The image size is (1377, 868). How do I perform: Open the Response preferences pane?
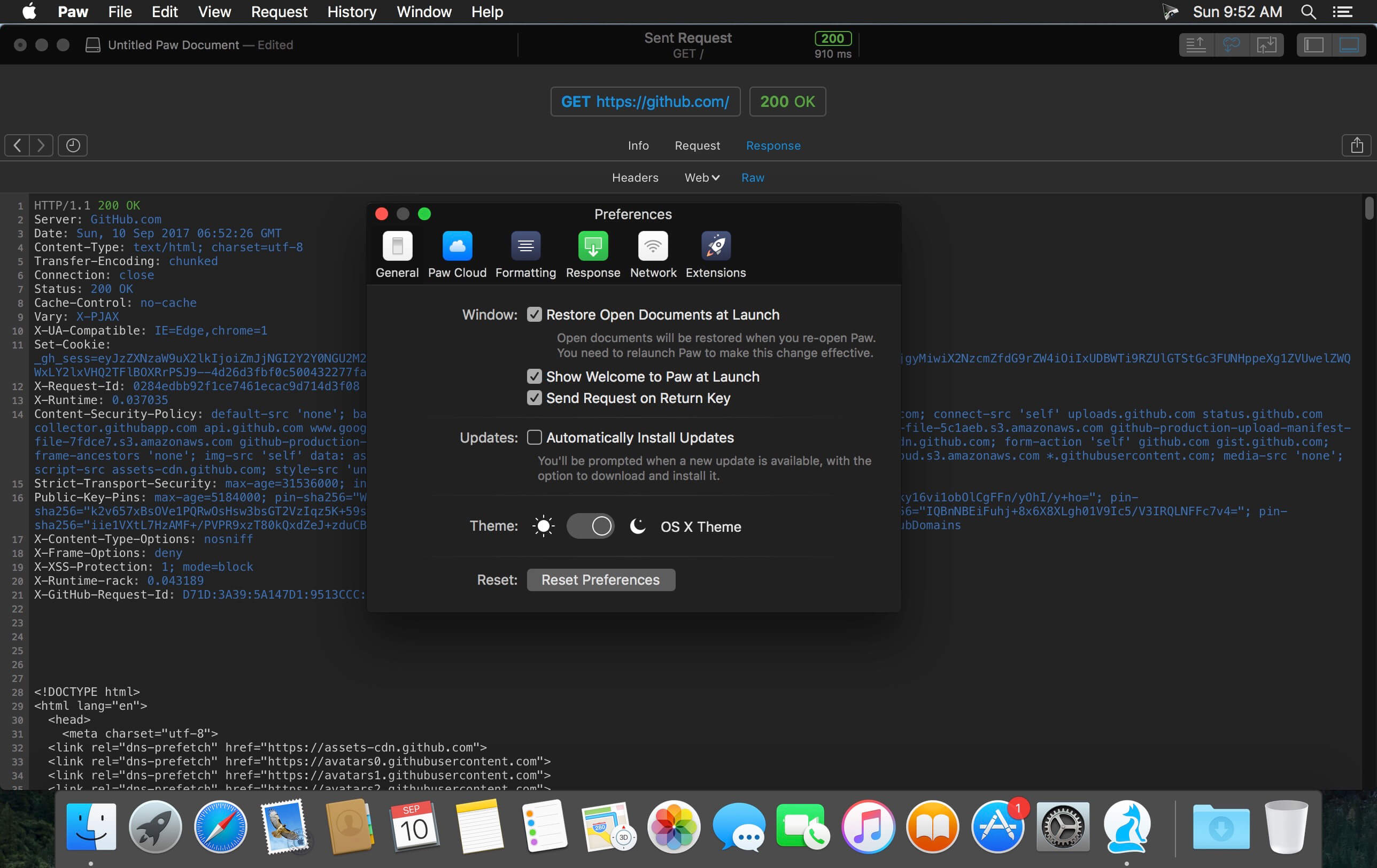coord(593,255)
